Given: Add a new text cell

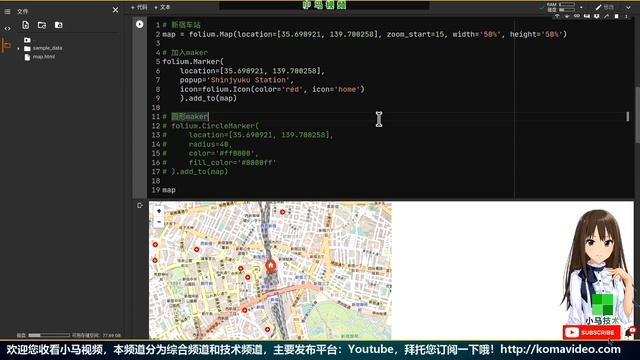Looking at the screenshot, I should (x=162, y=7).
